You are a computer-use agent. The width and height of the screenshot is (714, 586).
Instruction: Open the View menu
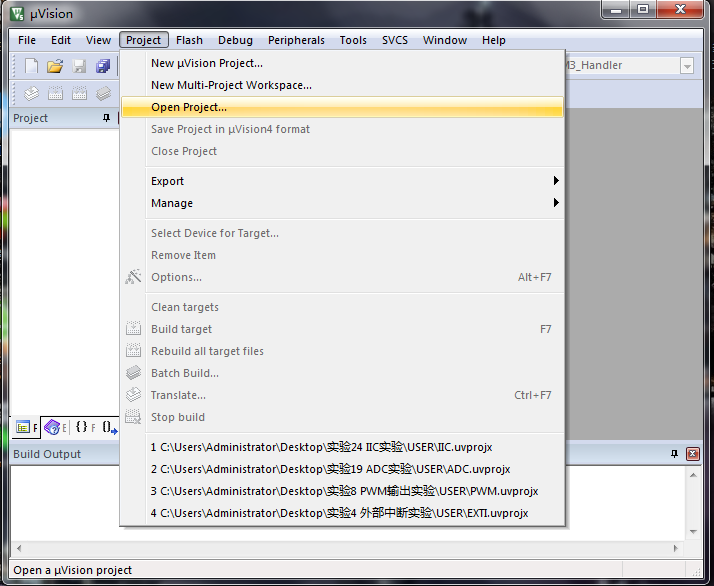tap(98, 40)
